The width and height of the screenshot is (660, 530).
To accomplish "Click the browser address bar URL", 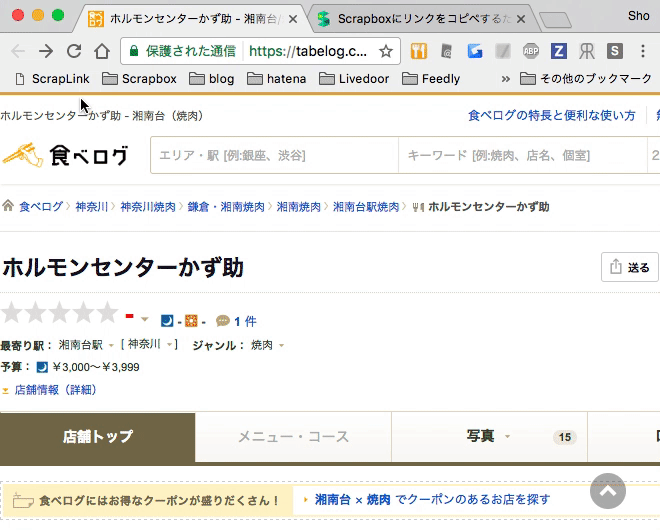I will (308, 51).
